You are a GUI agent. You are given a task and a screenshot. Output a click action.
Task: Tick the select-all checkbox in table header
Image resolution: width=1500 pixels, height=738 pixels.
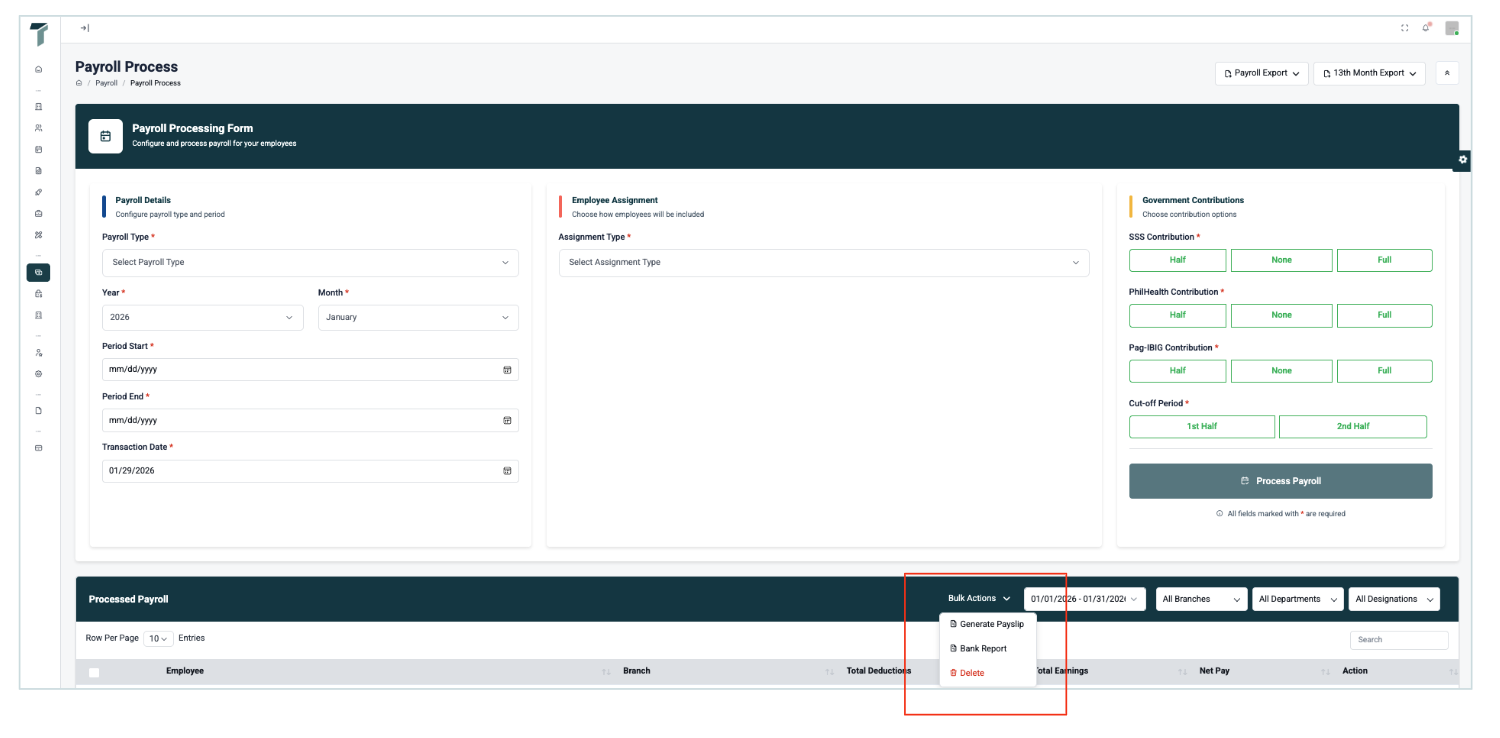(x=94, y=672)
